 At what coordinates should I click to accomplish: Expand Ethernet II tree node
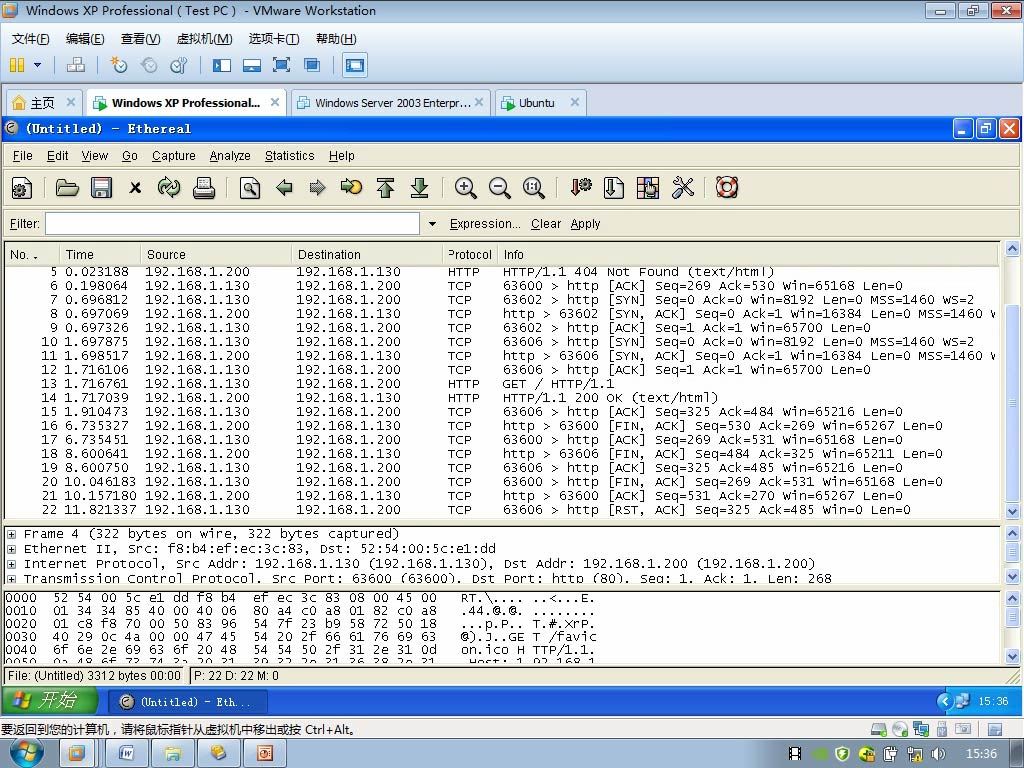click(x=11, y=549)
